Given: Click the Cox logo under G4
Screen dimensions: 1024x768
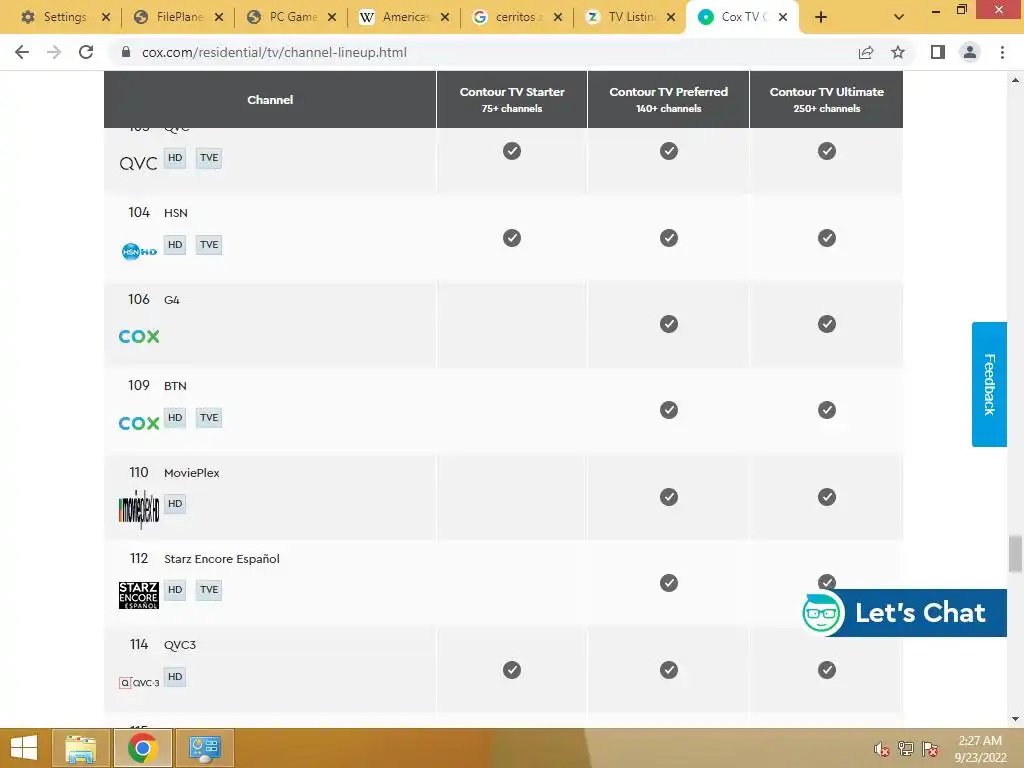Looking at the screenshot, I should coord(139,336).
